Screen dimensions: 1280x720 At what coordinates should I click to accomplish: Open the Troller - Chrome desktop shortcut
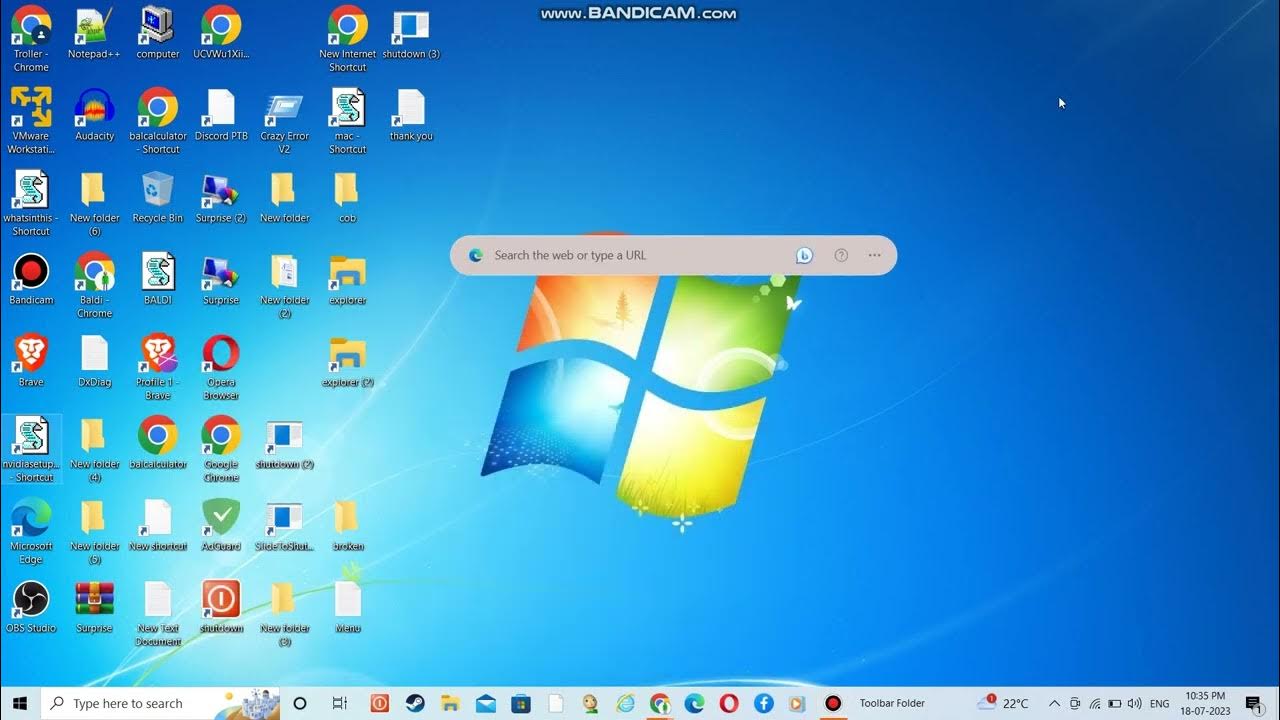click(31, 38)
